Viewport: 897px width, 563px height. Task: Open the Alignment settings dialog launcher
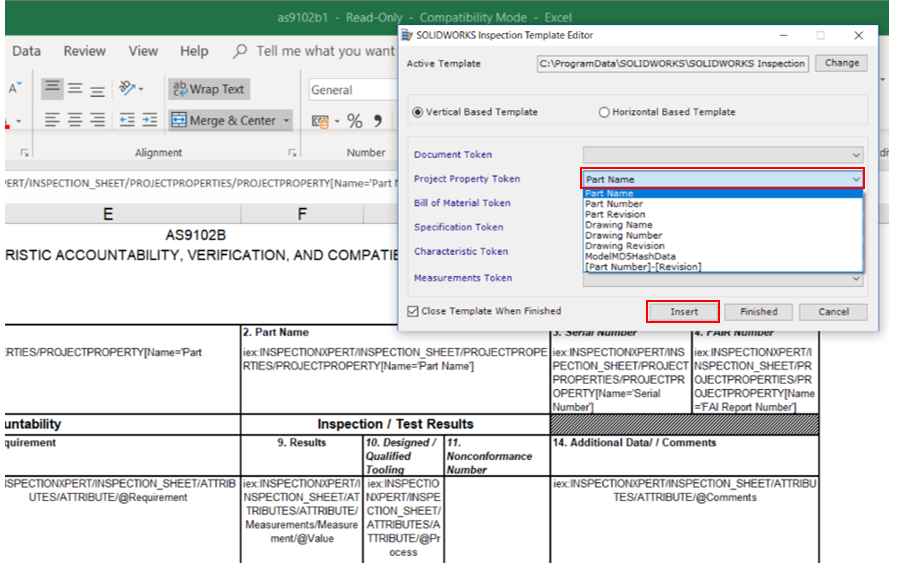click(x=292, y=152)
